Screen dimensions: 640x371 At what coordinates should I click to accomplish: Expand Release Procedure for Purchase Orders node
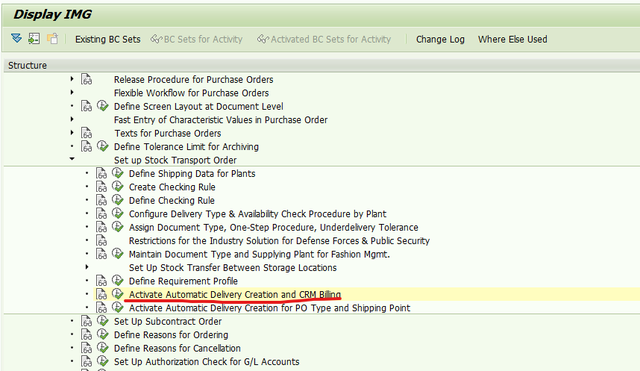point(72,79)
